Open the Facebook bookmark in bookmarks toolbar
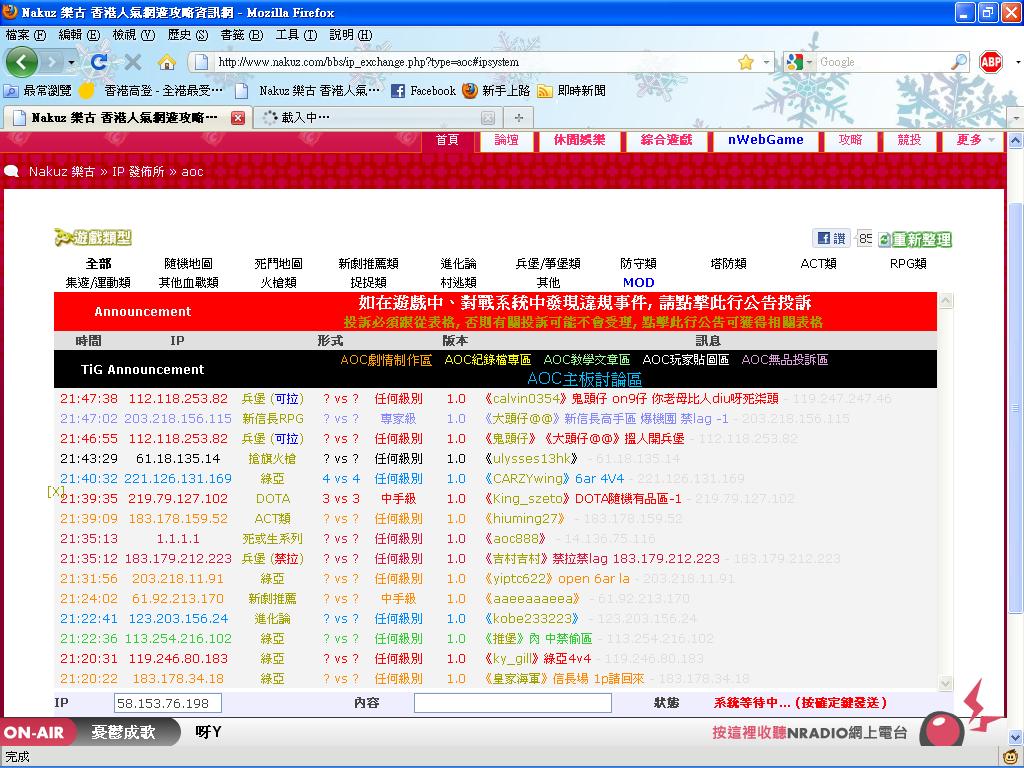The width and height of the screenshot is (1024, 768). point(423,90)
